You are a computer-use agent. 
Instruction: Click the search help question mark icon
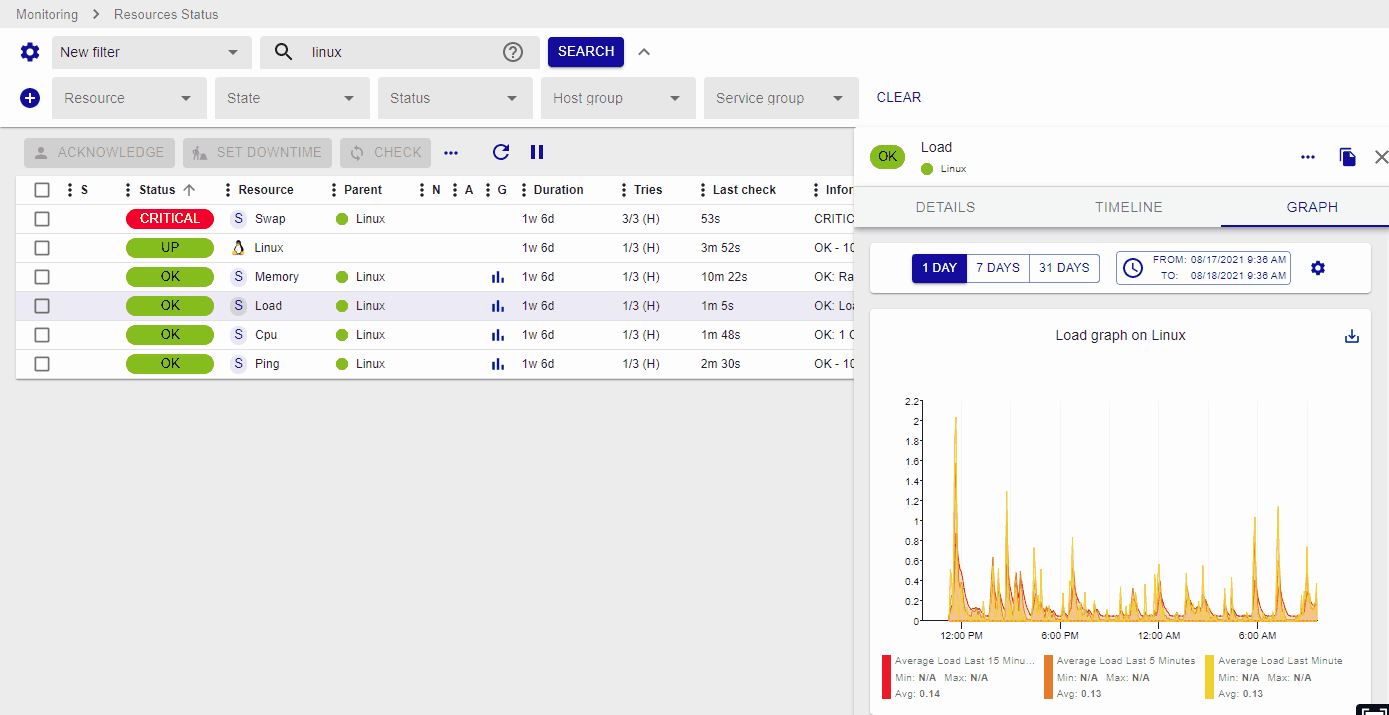point(513,52)
